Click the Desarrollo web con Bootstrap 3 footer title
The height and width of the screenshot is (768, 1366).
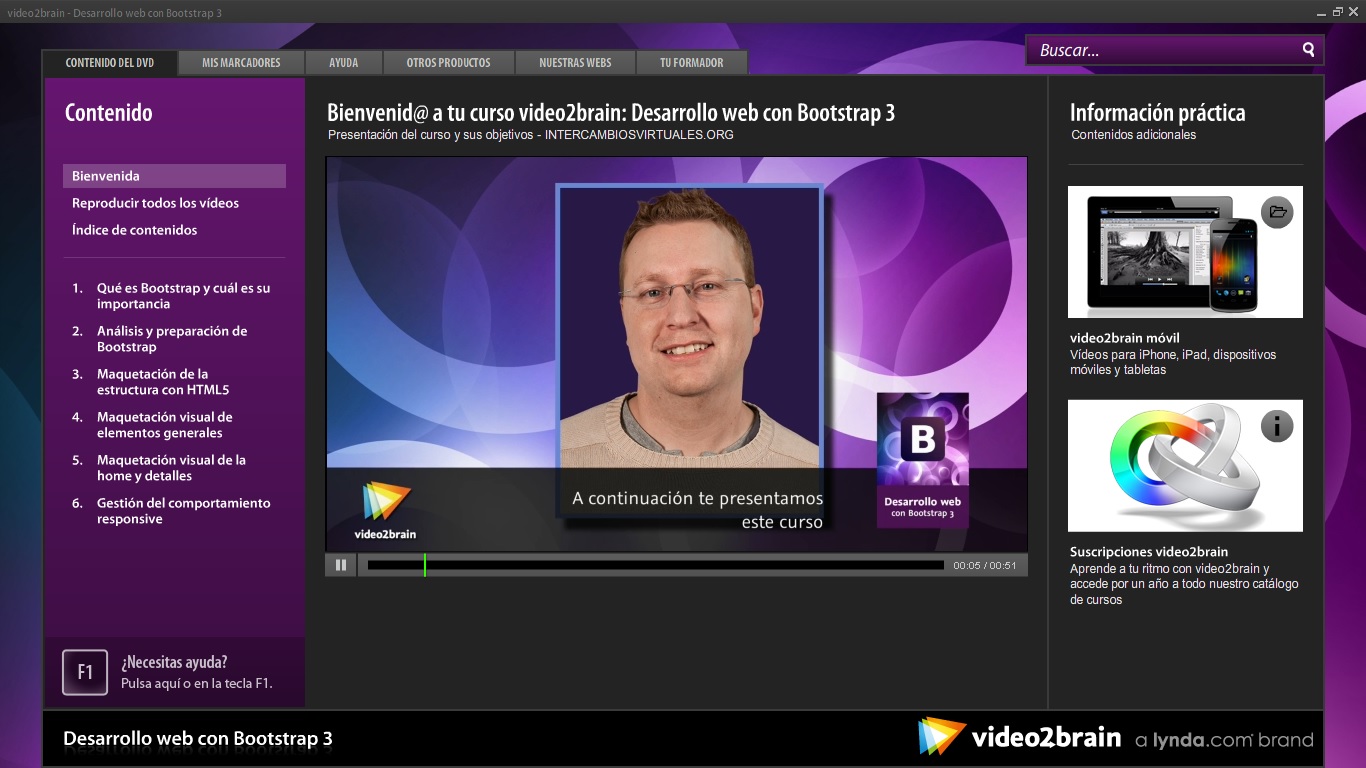[198, 739]
